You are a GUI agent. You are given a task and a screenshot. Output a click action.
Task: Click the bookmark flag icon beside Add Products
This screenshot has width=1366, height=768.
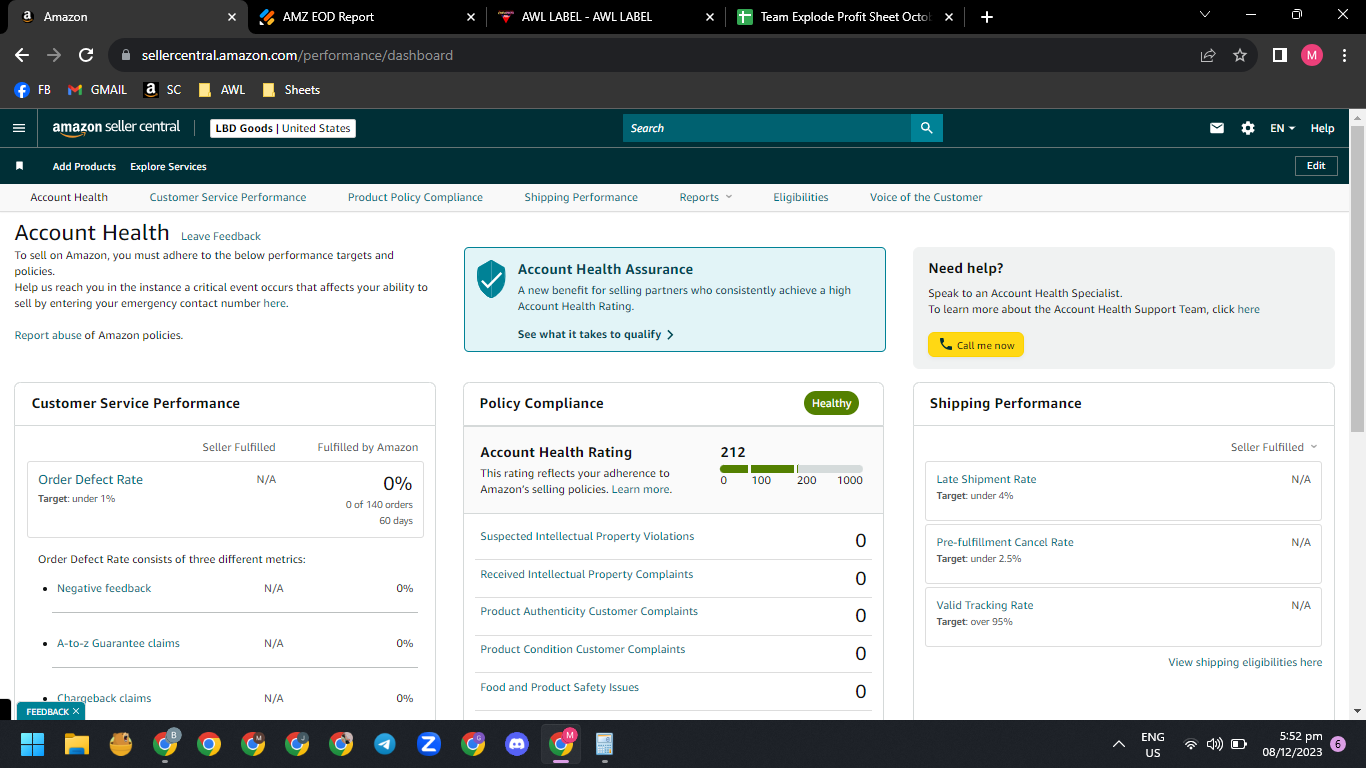click(19, 166)
